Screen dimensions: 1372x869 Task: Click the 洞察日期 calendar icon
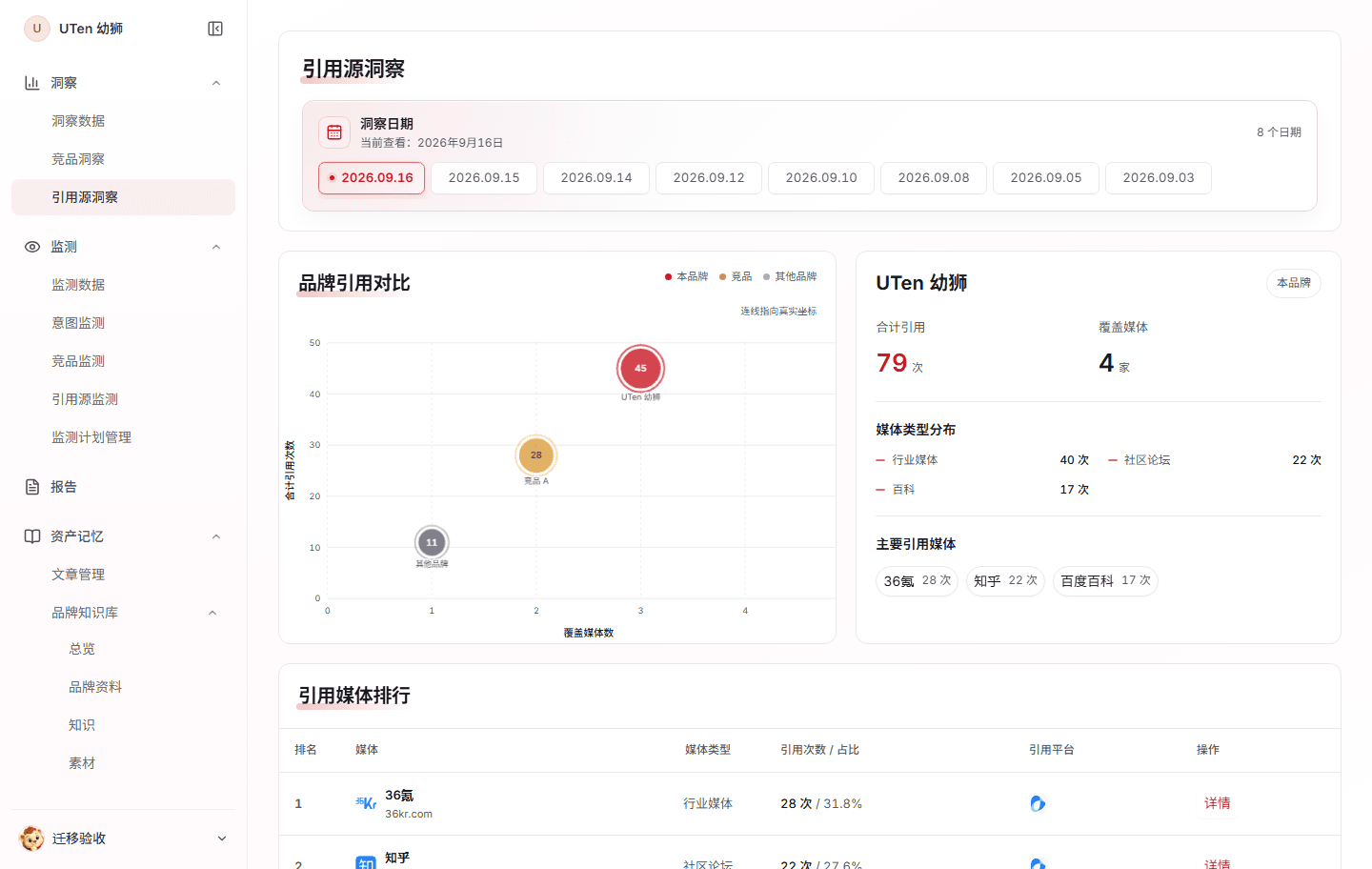[x=334, y=132]
